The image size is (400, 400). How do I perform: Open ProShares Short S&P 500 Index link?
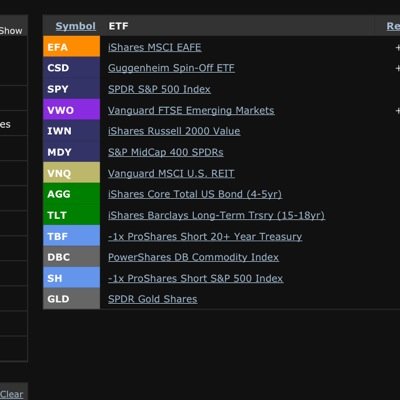tap(196, 278)
